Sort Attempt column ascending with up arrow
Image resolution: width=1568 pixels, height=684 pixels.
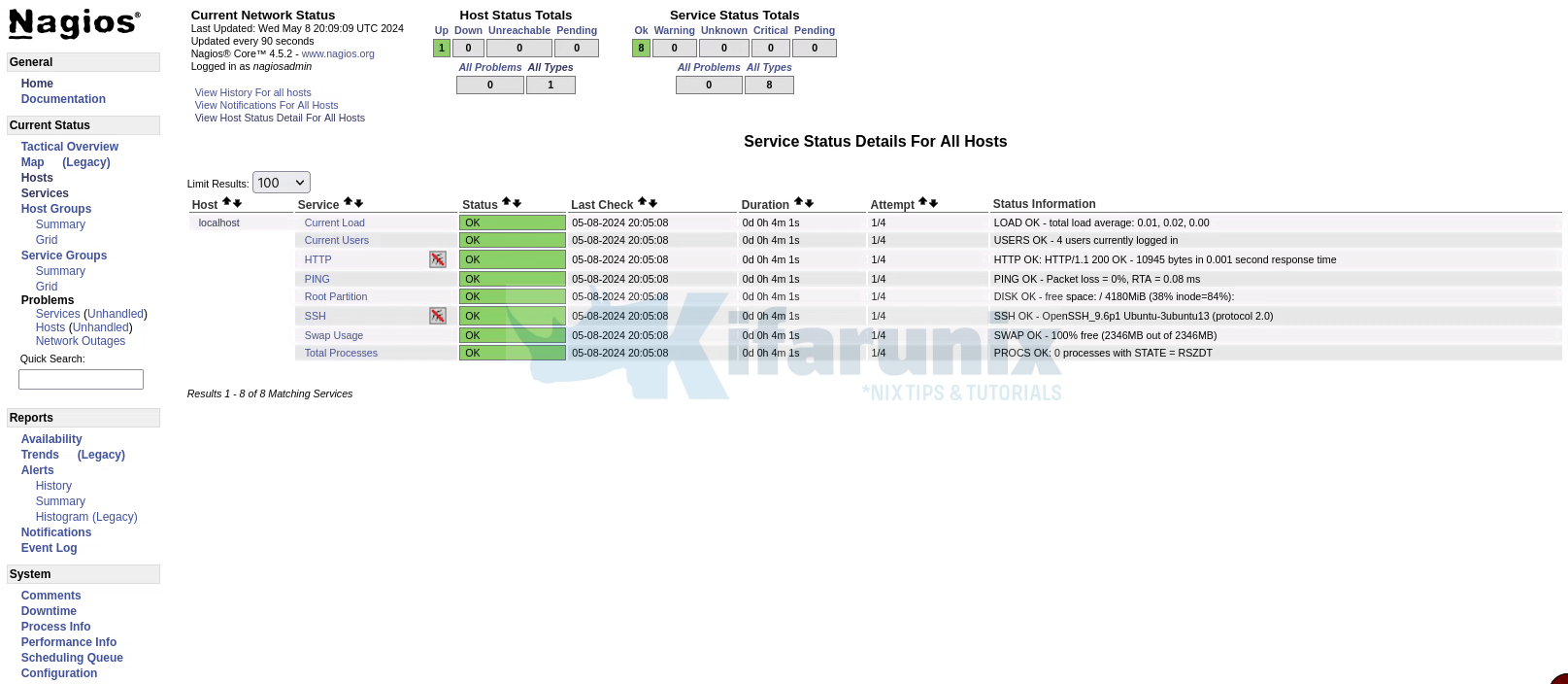[x=922, y=203]
